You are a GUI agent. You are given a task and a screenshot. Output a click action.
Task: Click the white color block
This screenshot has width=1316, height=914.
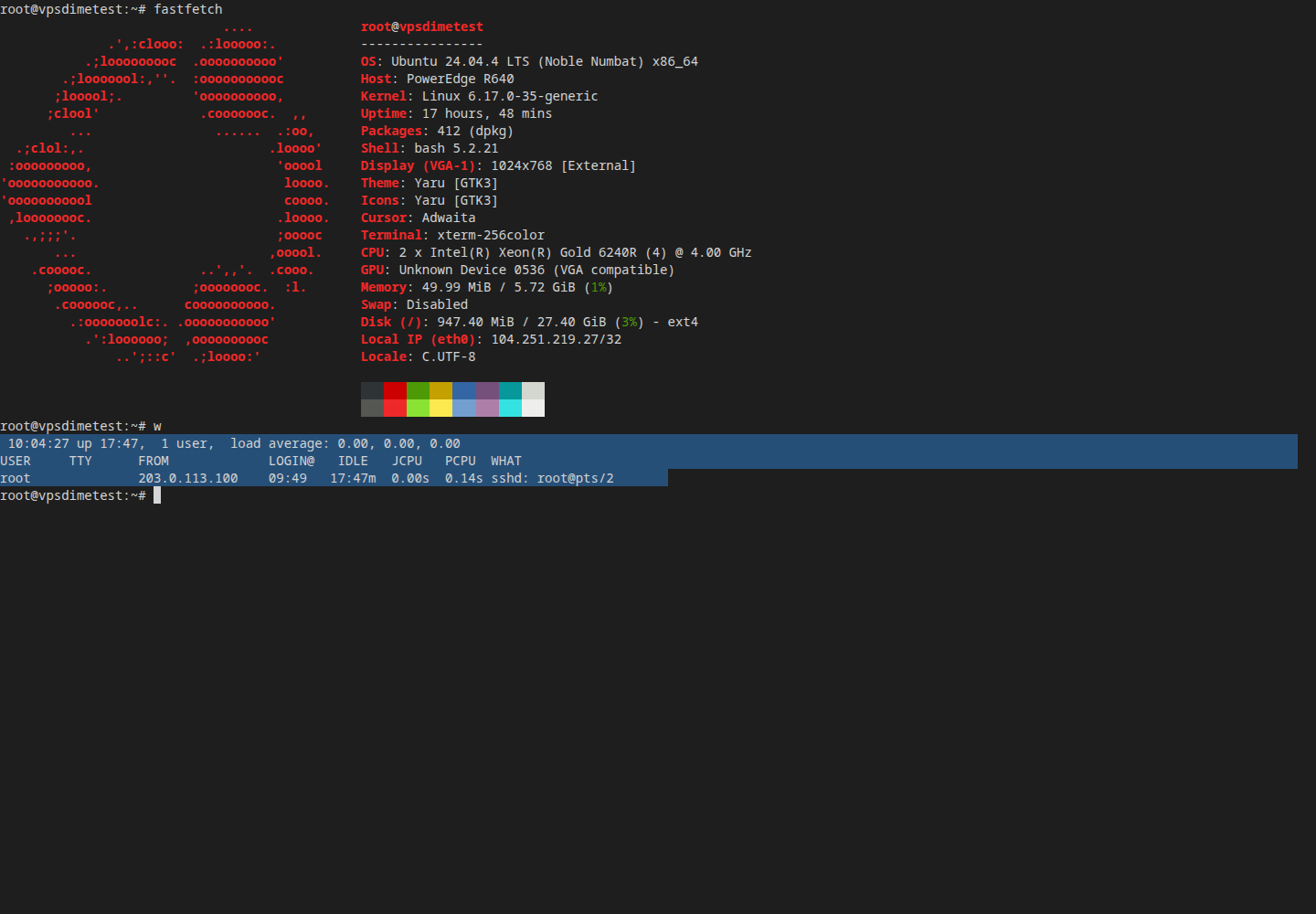pyautogui.click(x=533, y=408)
